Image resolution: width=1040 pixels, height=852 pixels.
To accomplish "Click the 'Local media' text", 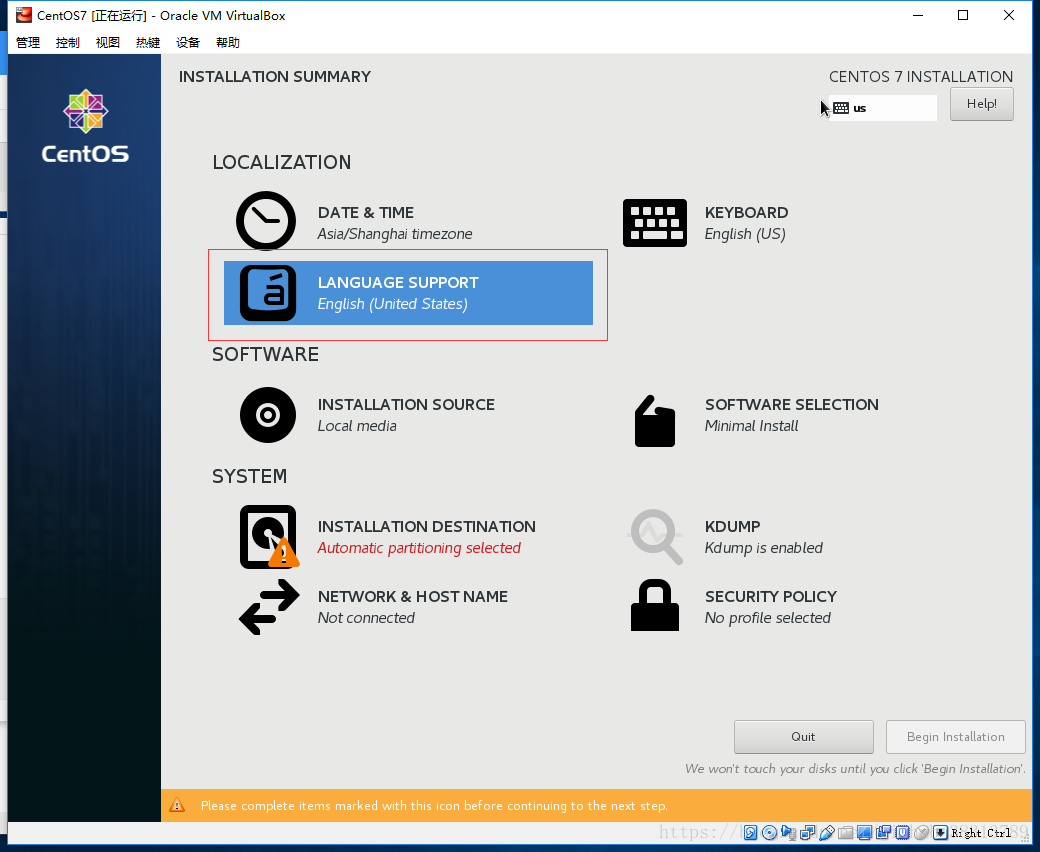I will point(357,426).
